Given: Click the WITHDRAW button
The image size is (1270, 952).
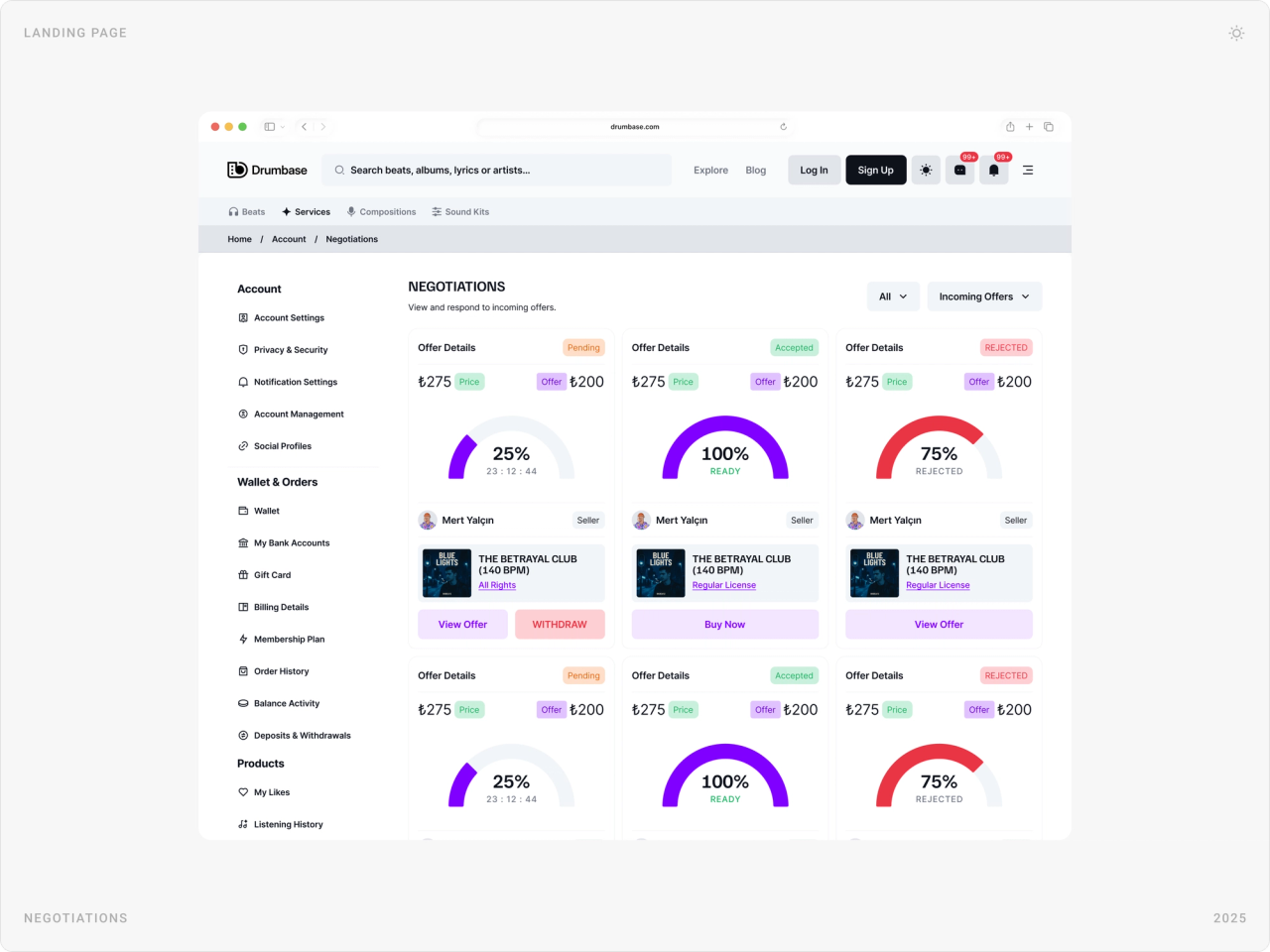Looking at the screenshot, I should 560,625.
